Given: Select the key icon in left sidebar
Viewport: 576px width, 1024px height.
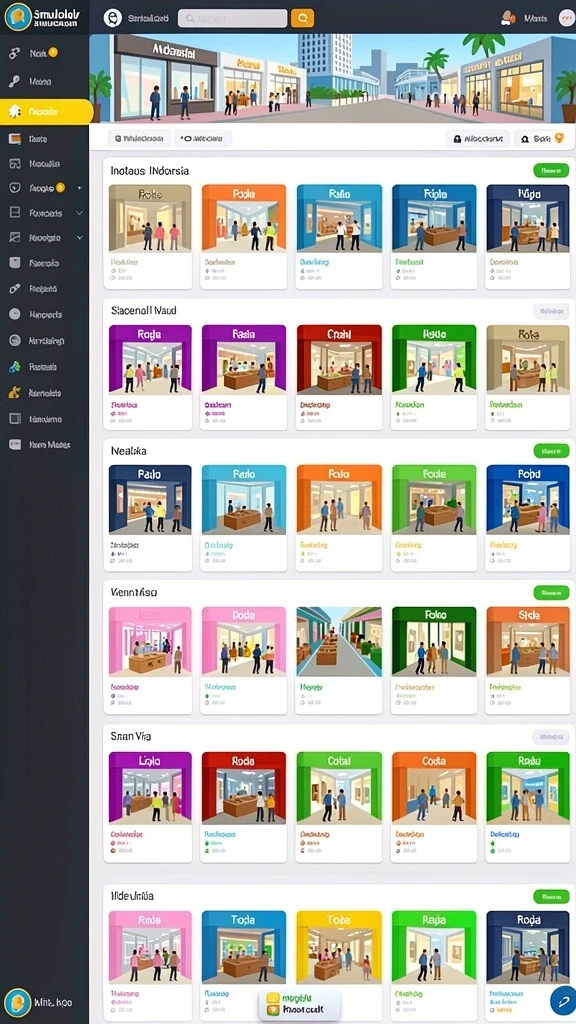Looking at the screenshot, I should [x=14, y=82].
